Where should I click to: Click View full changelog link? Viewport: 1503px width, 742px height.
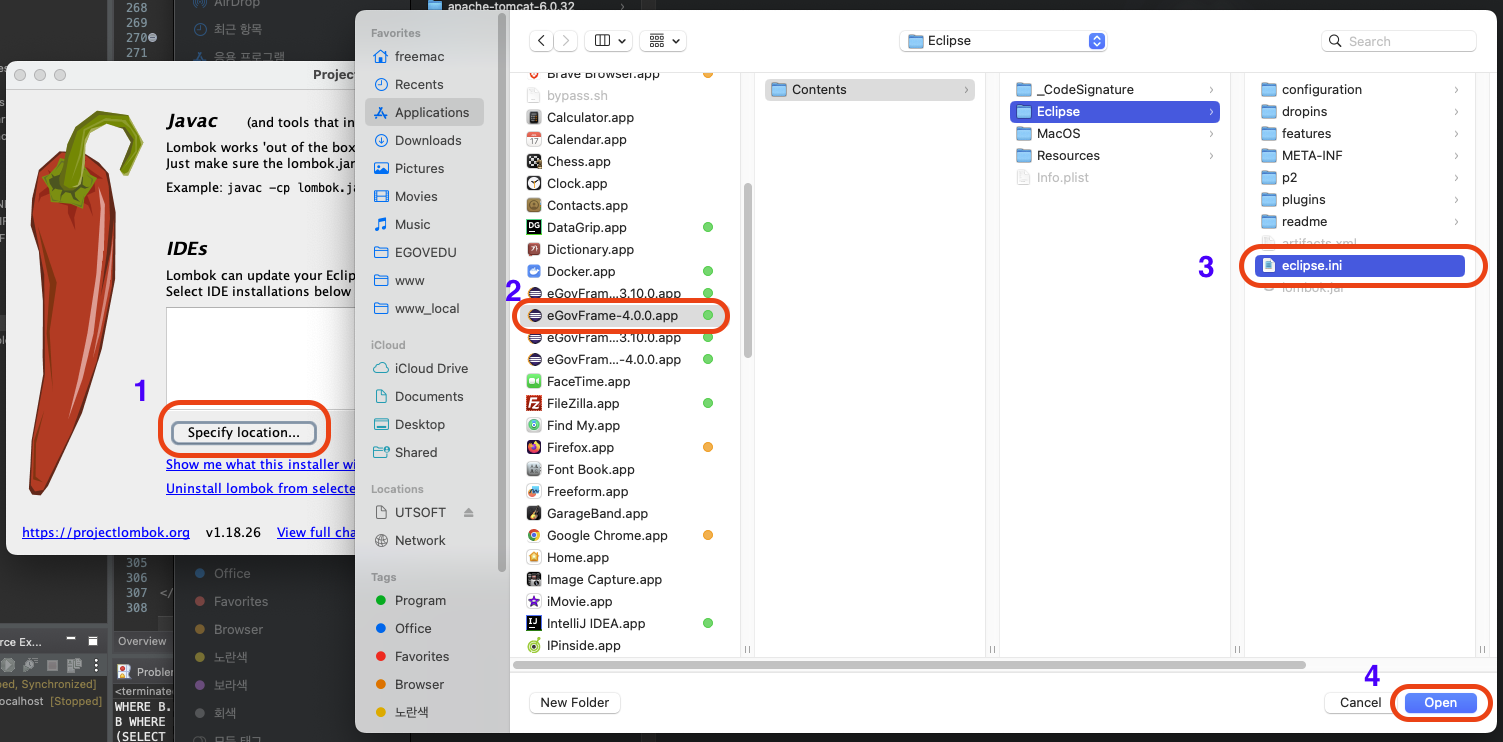tap(316, 532)
